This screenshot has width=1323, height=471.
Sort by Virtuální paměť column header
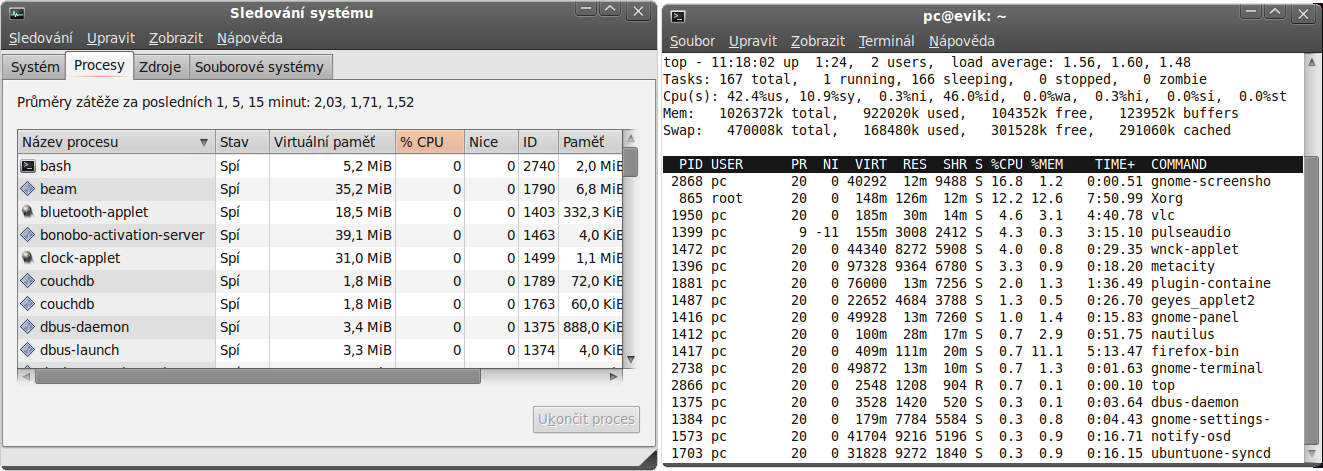[x=332, y=142]
